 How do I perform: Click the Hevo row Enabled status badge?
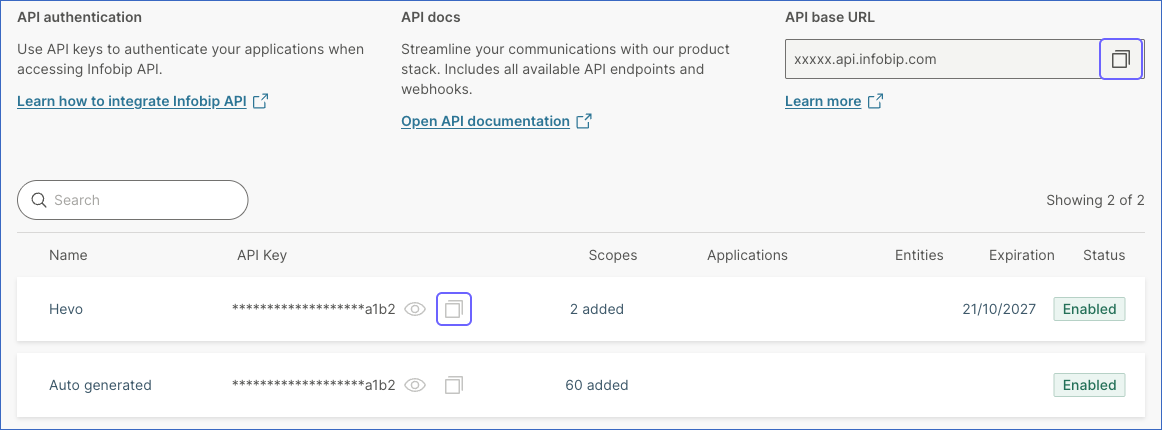point(1089,309)
